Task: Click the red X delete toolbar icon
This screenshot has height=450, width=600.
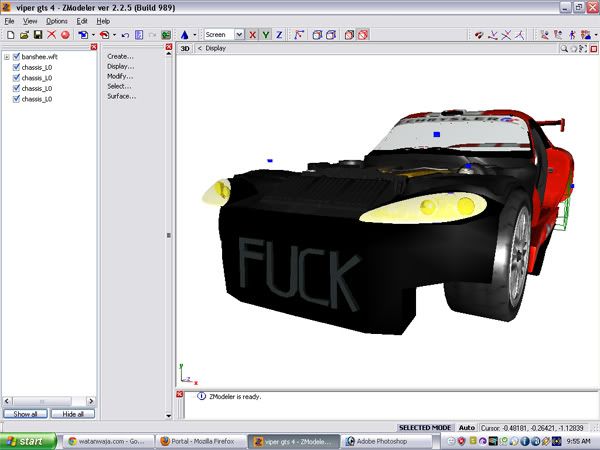Action: point(51,35)
